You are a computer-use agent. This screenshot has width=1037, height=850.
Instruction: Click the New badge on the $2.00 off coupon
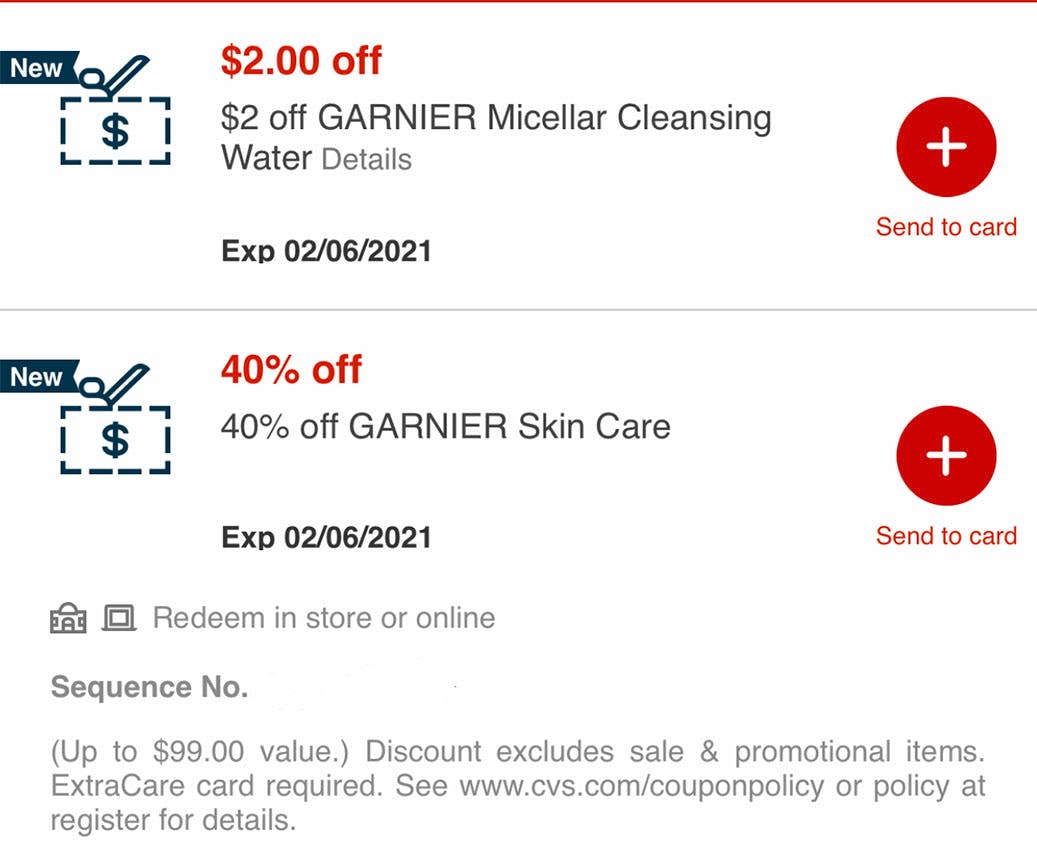click(37, 67)
